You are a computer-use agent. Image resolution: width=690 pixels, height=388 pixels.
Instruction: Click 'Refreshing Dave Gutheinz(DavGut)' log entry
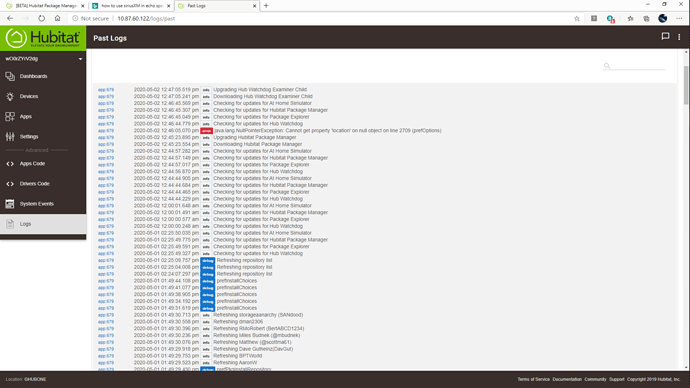(253, 349)
